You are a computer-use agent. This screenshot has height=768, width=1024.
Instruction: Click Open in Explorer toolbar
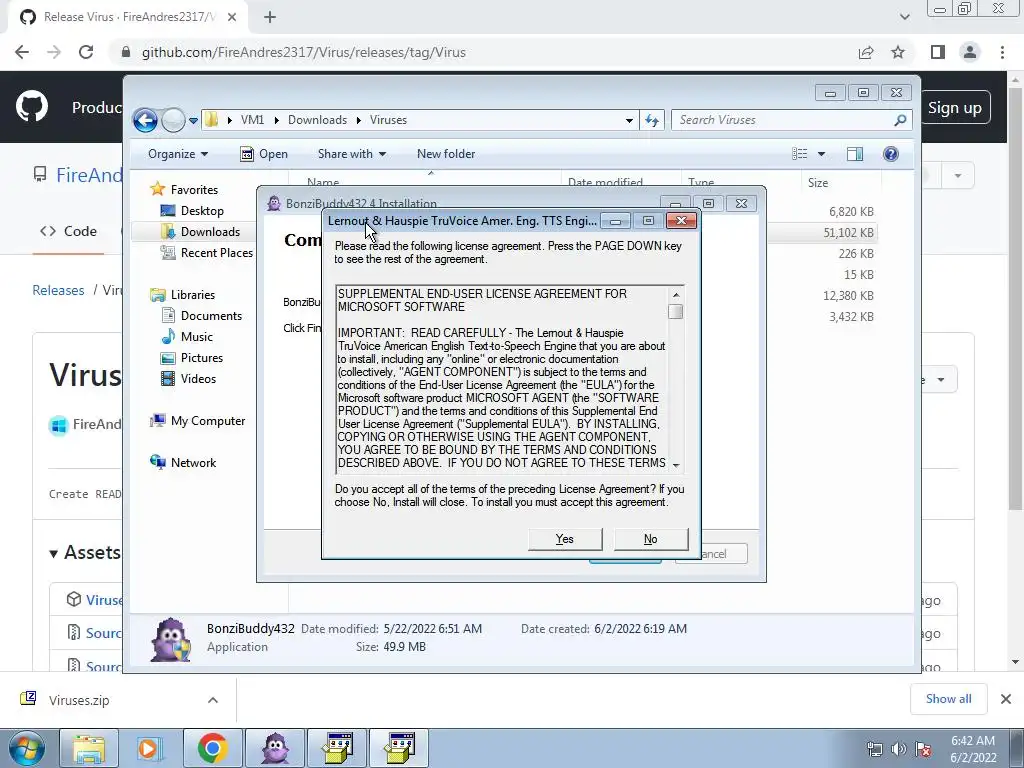point(264,154)
